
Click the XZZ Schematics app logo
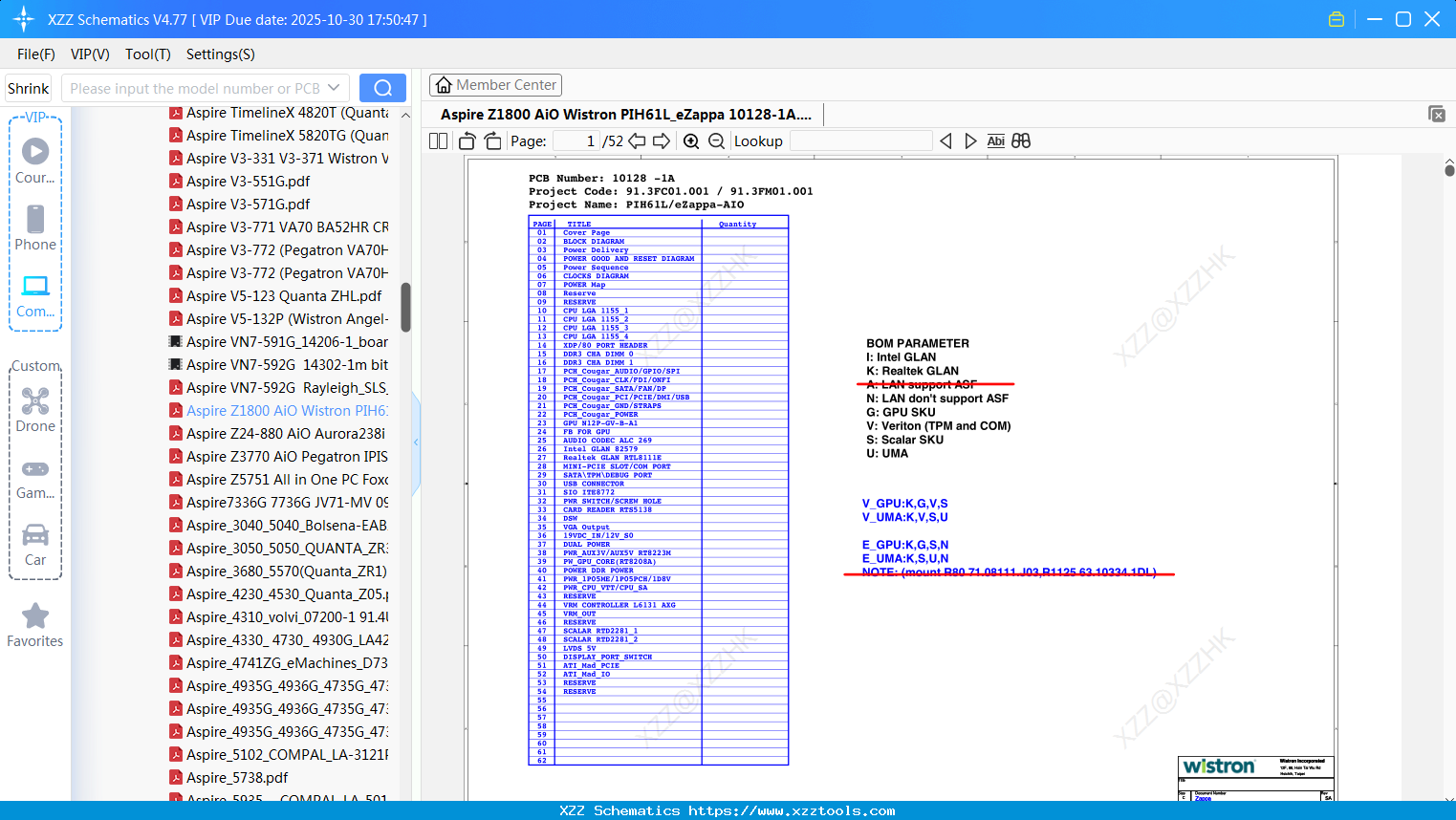click(x=24, y=19)
